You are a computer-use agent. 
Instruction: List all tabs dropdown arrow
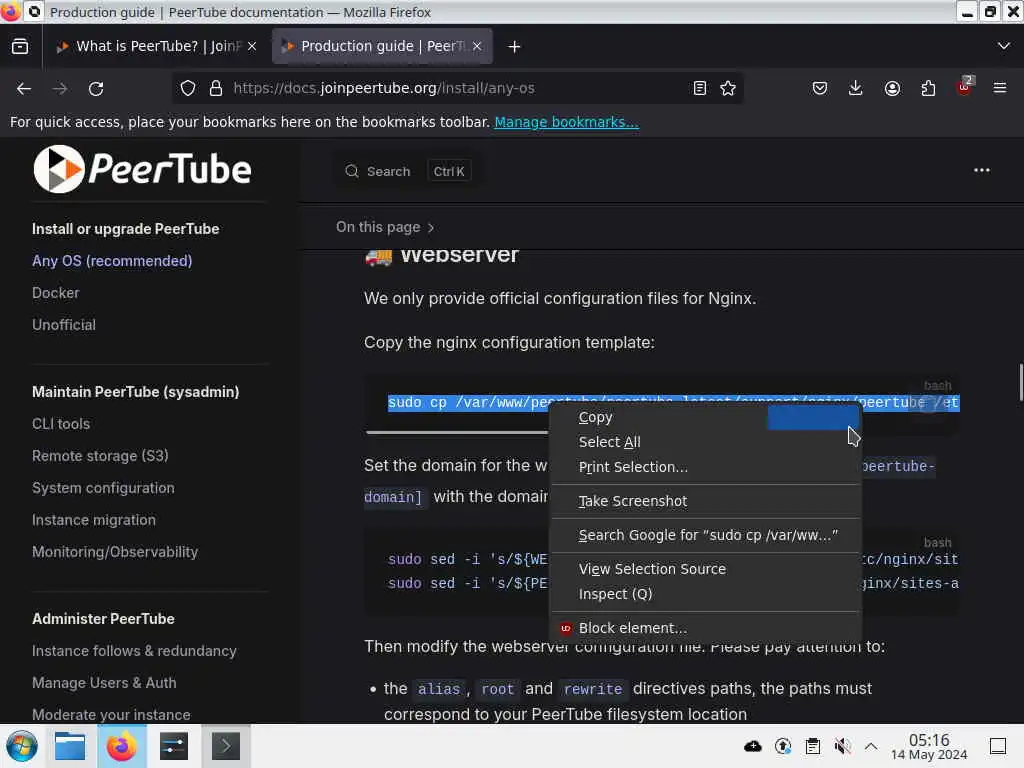(1004, 46)
